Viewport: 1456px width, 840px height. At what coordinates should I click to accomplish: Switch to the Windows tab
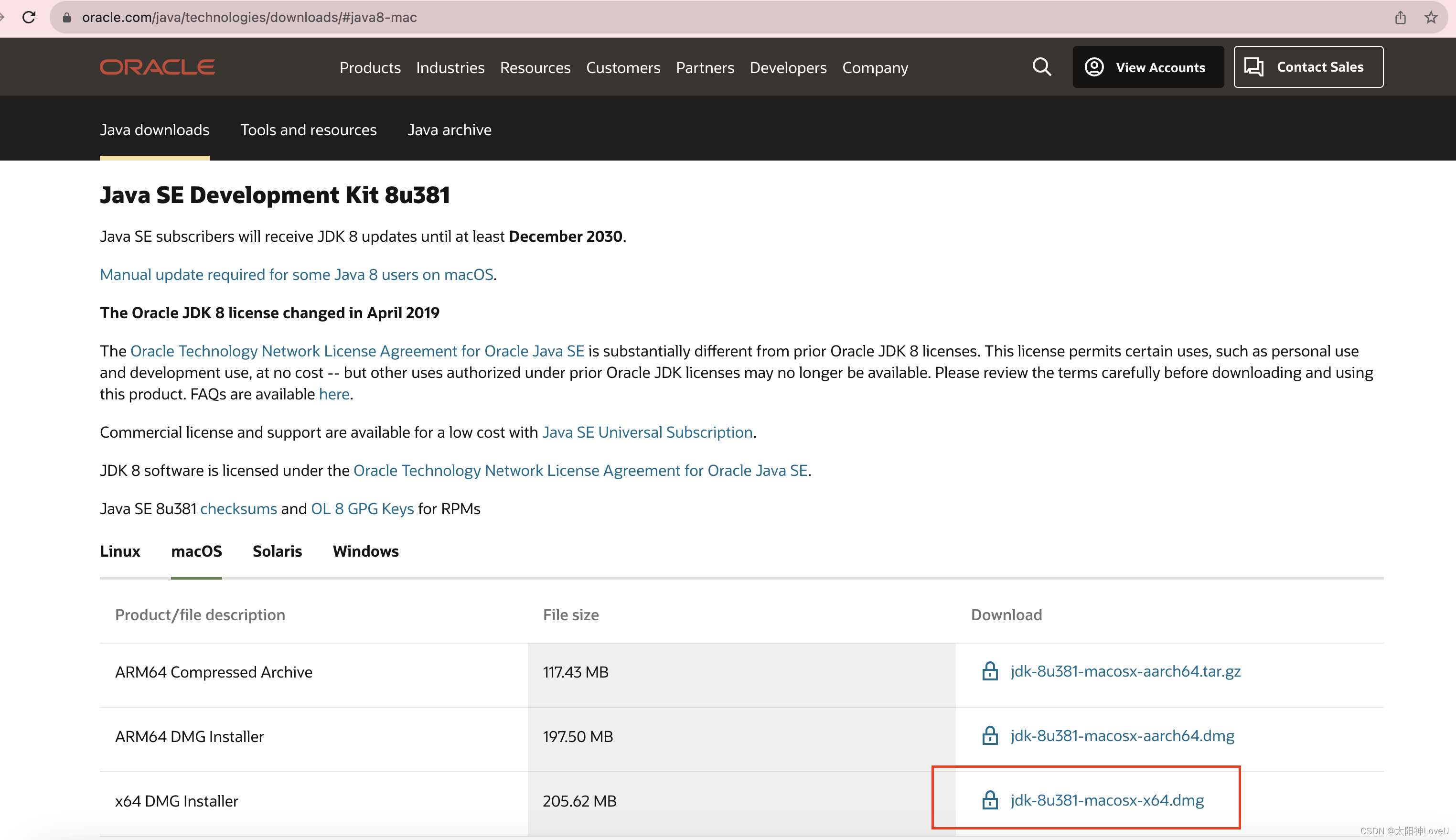pyautogui.click(x=365, y=551)
